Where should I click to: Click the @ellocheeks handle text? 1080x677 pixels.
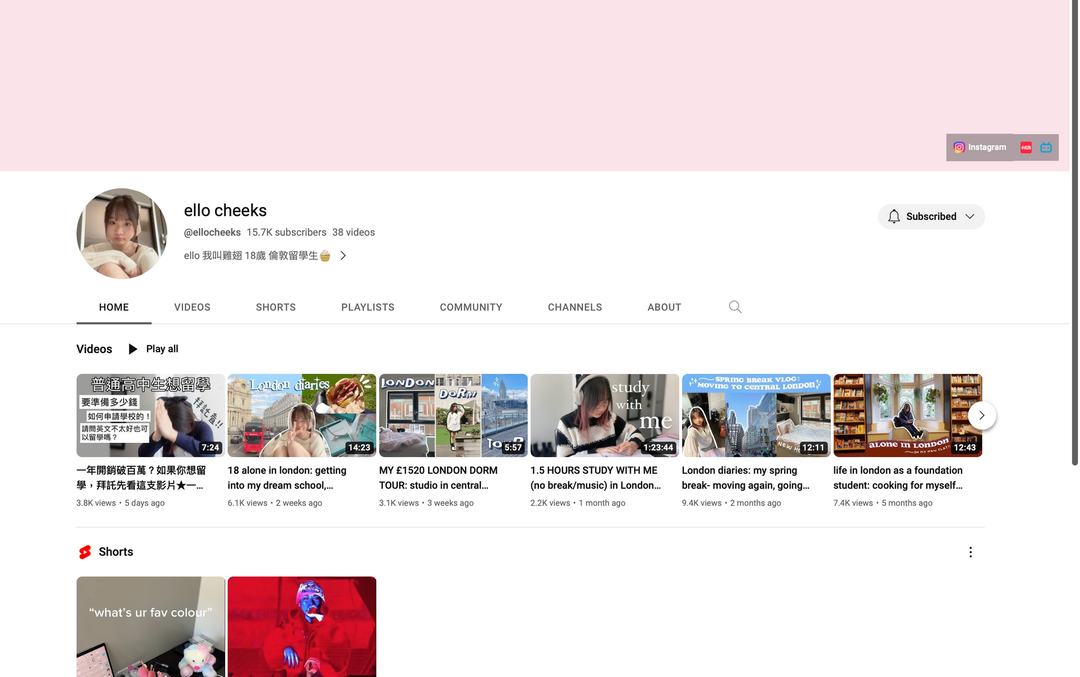(x=212, y=233)
